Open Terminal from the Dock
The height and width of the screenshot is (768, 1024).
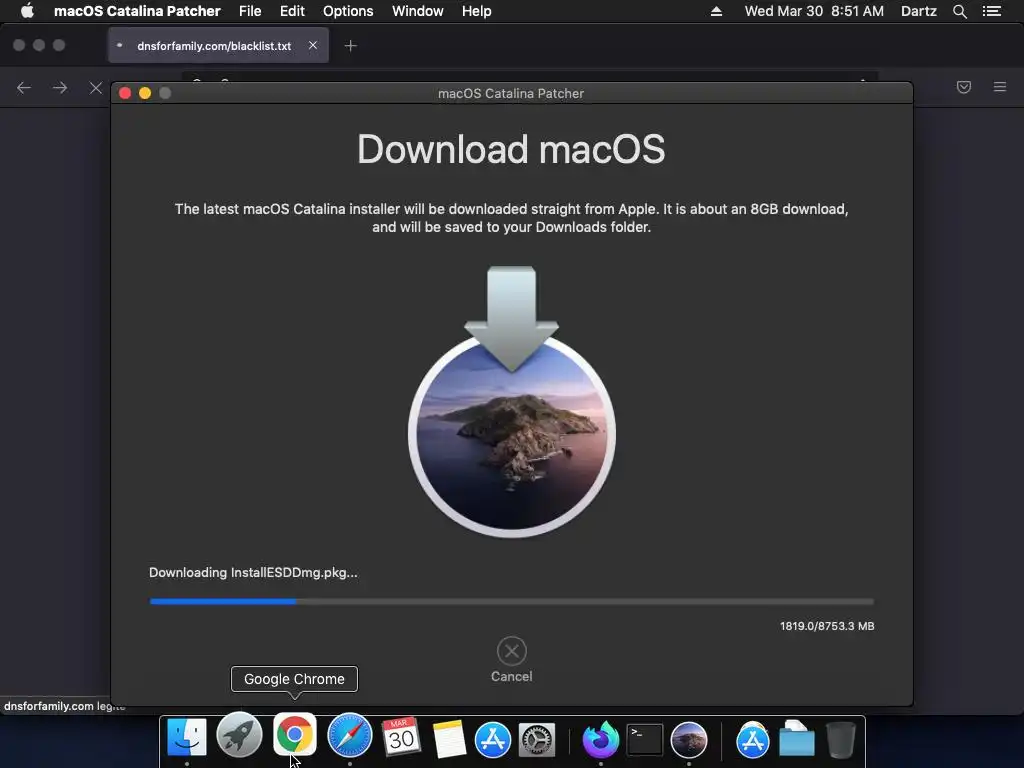pos(645,740)
